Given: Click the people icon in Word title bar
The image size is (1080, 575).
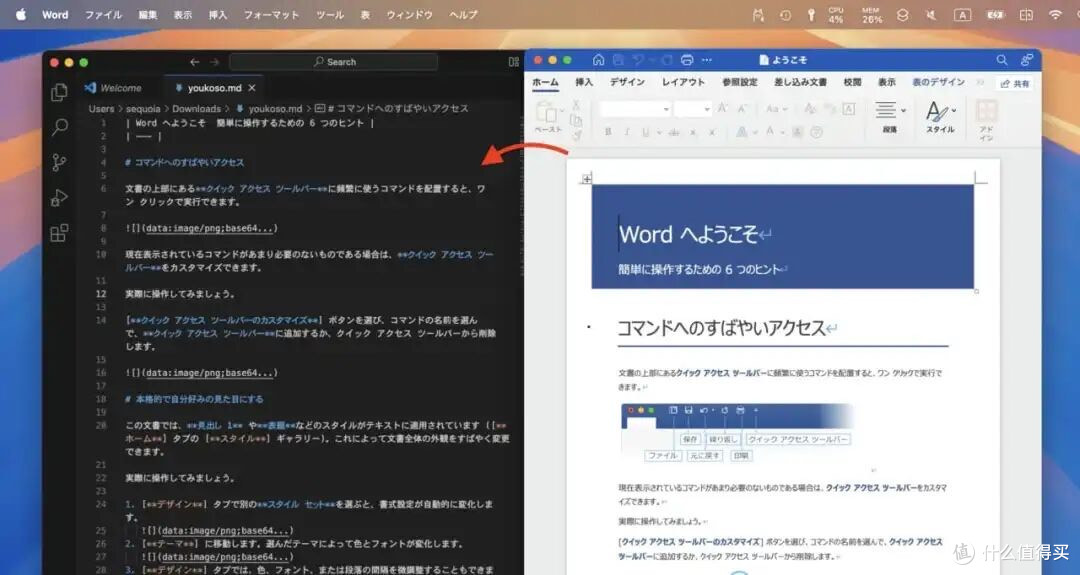Looking at the screenshot, I should coord(1026,60).
